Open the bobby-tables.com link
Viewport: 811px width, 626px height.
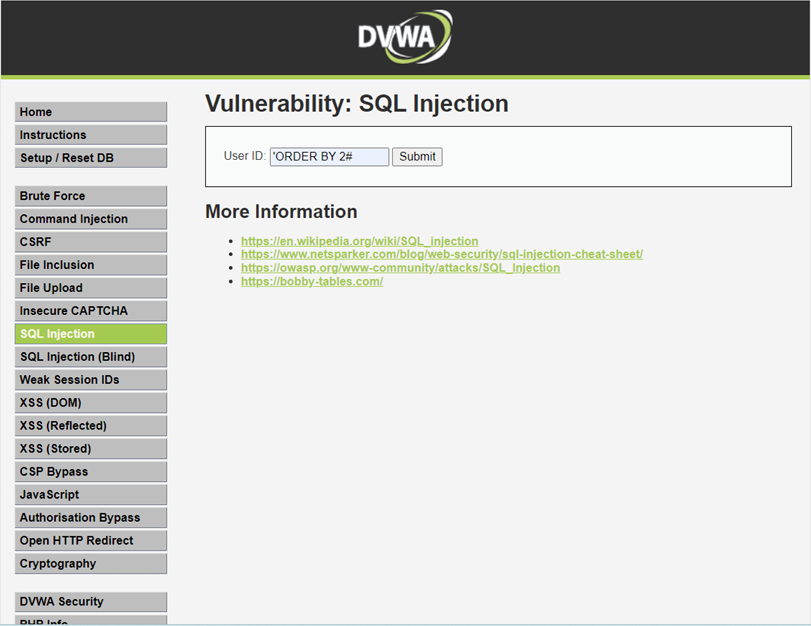(312, 281)
